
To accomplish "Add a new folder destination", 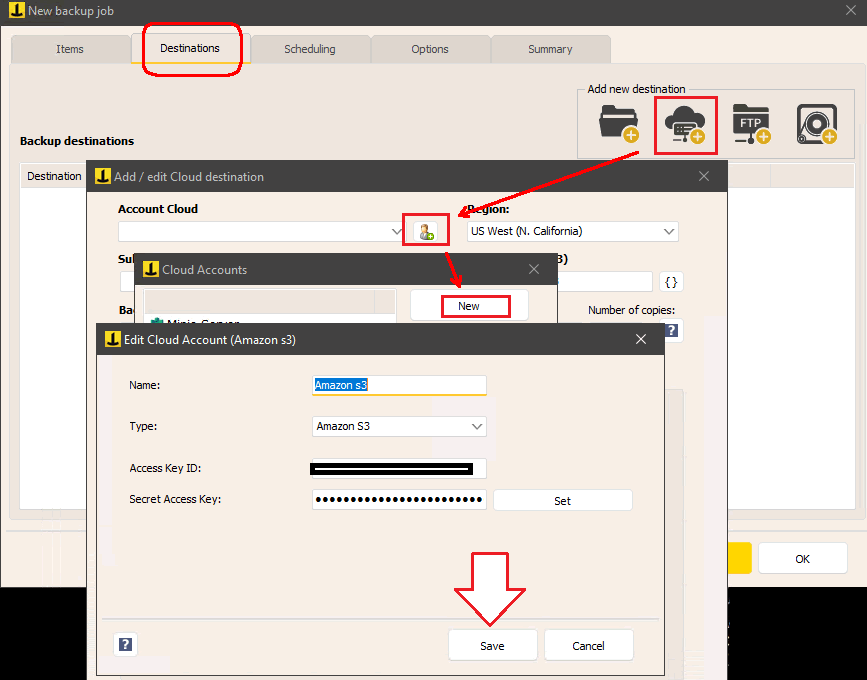I will (619, 124).
